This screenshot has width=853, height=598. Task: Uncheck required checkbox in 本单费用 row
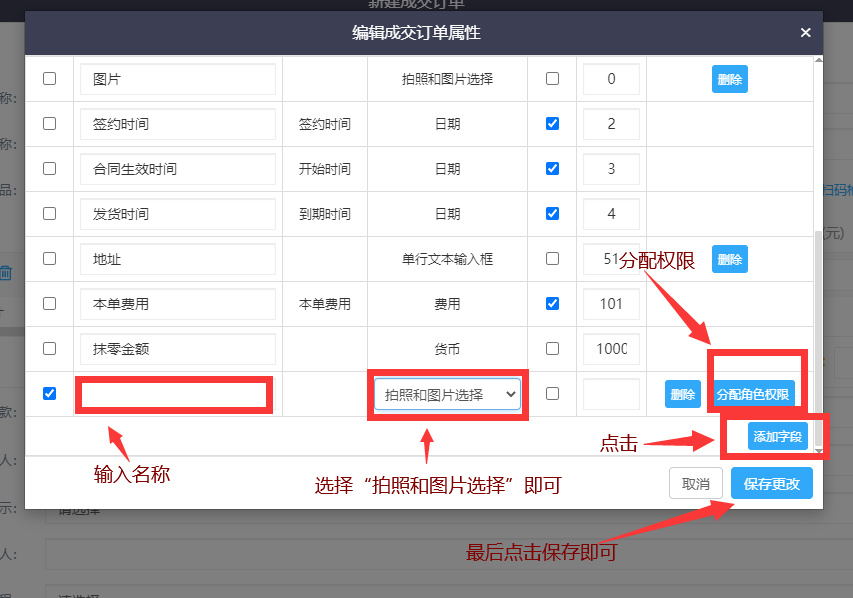(552, 304)
